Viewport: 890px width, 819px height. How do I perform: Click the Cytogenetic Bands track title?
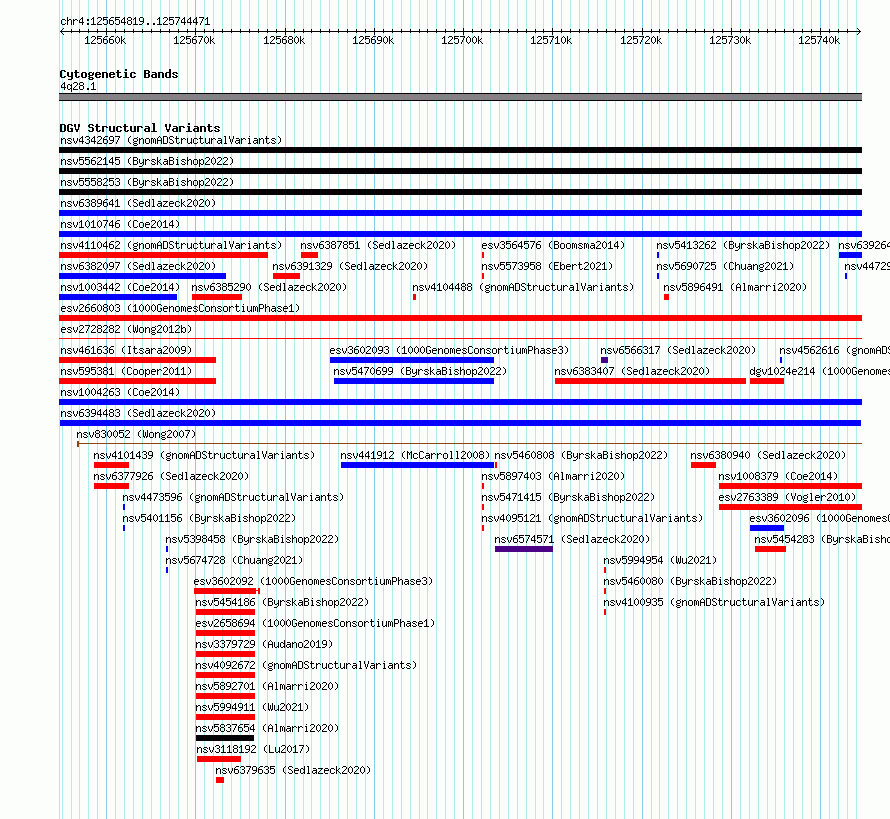pos(119,74)
